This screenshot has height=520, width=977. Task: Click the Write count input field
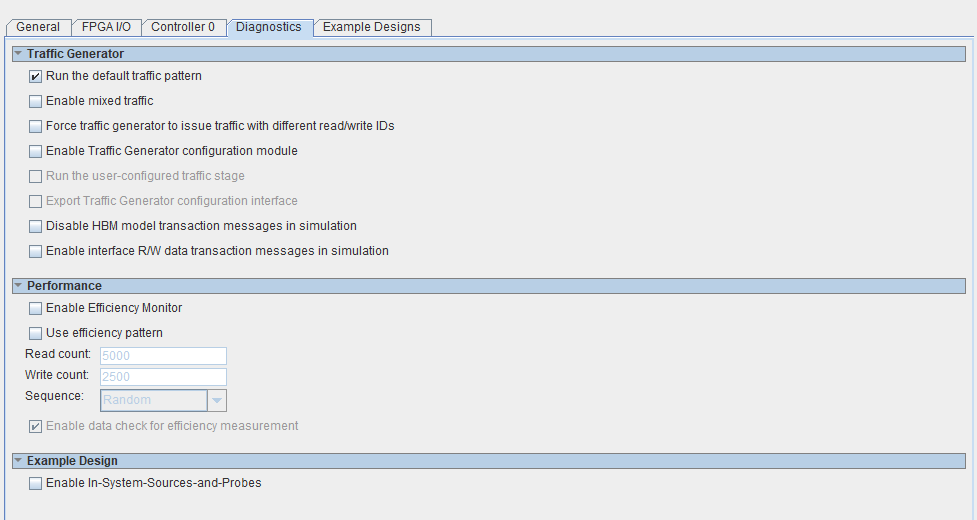coord(162,377)
